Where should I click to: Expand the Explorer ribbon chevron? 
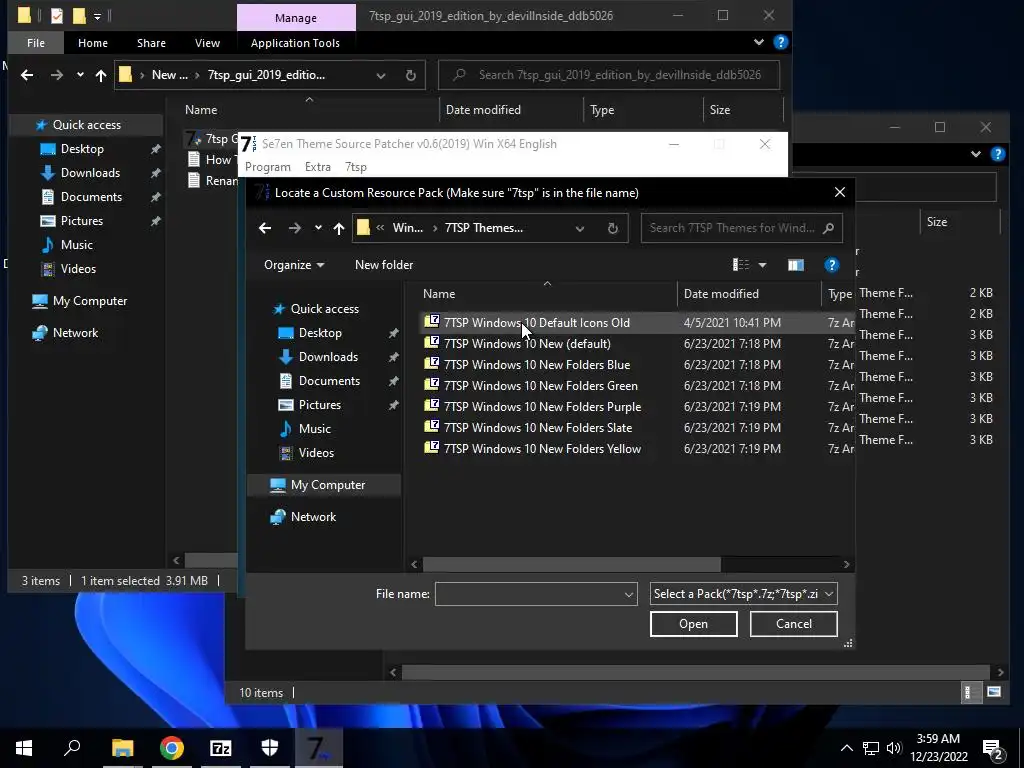point(758,42)
